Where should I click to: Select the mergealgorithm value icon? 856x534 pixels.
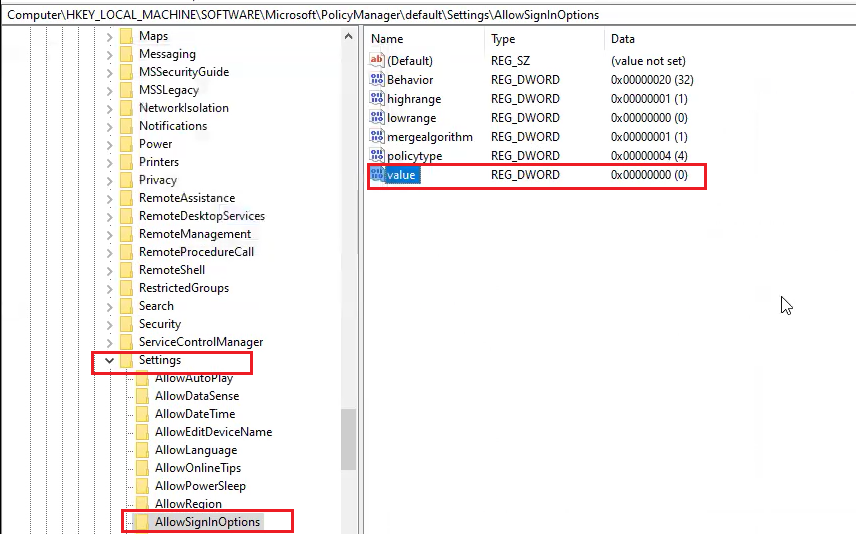pyautogui.click(x=376, y=136)
